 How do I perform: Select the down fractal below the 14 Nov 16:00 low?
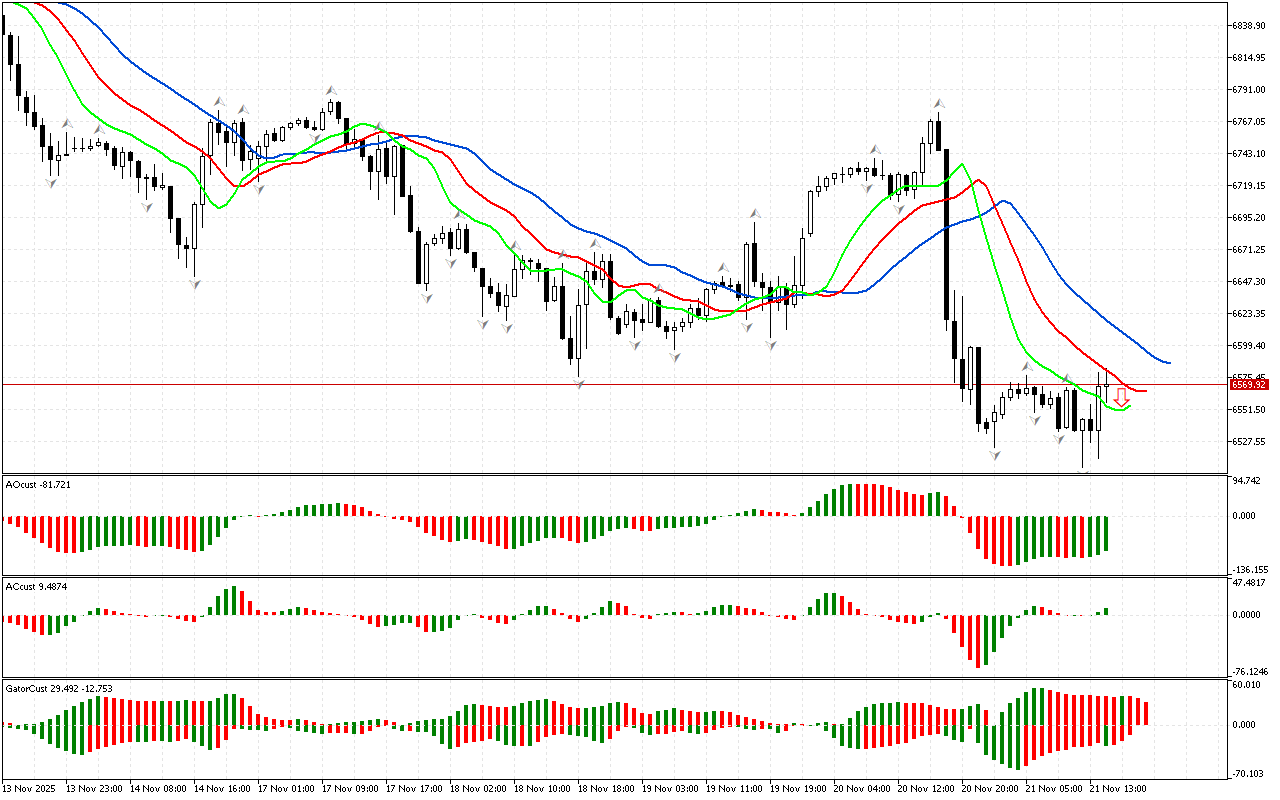tap(195, 284)
